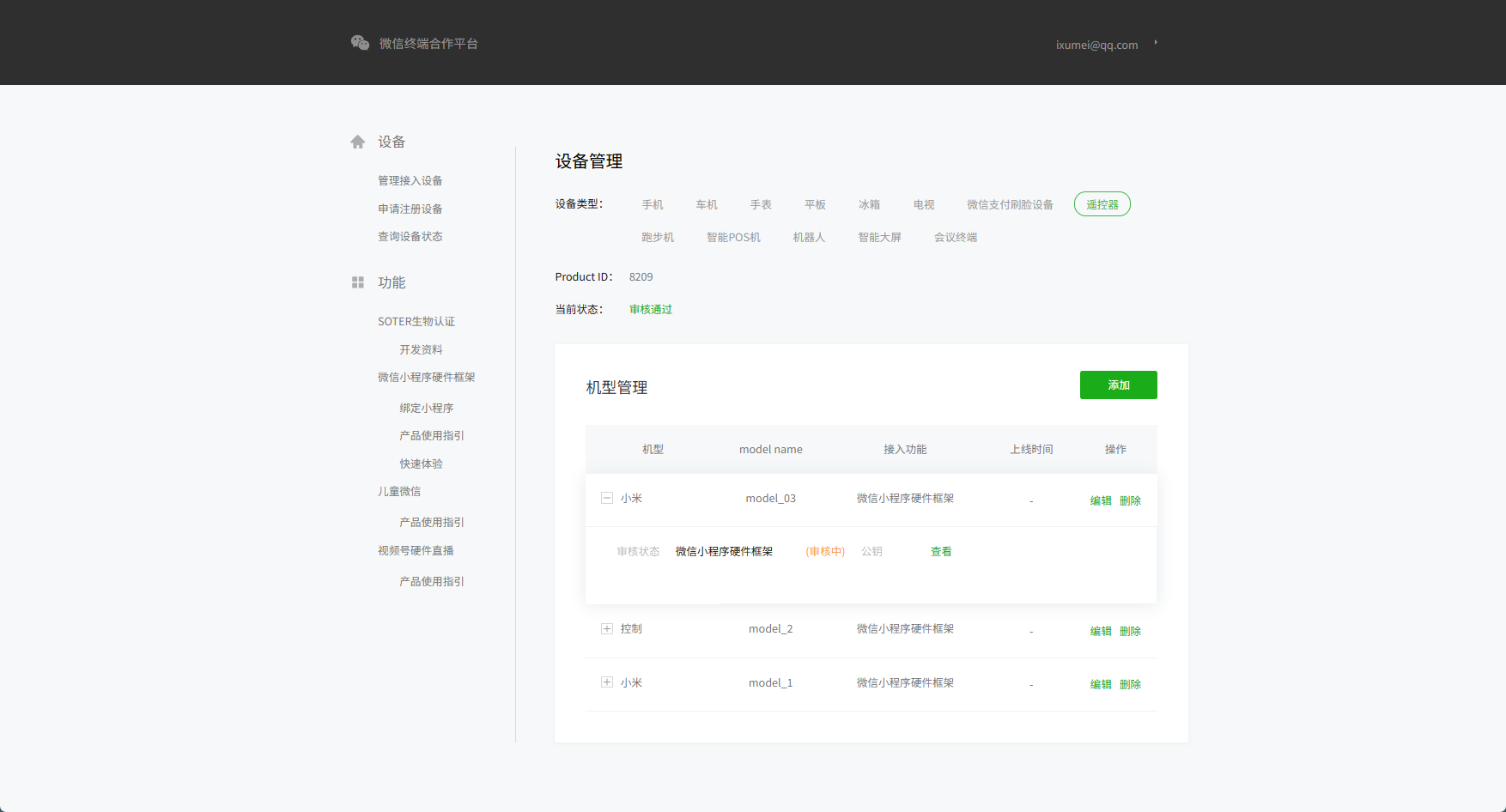Open 微信小程序硬件框架 in sidebar

pos(427,377)
